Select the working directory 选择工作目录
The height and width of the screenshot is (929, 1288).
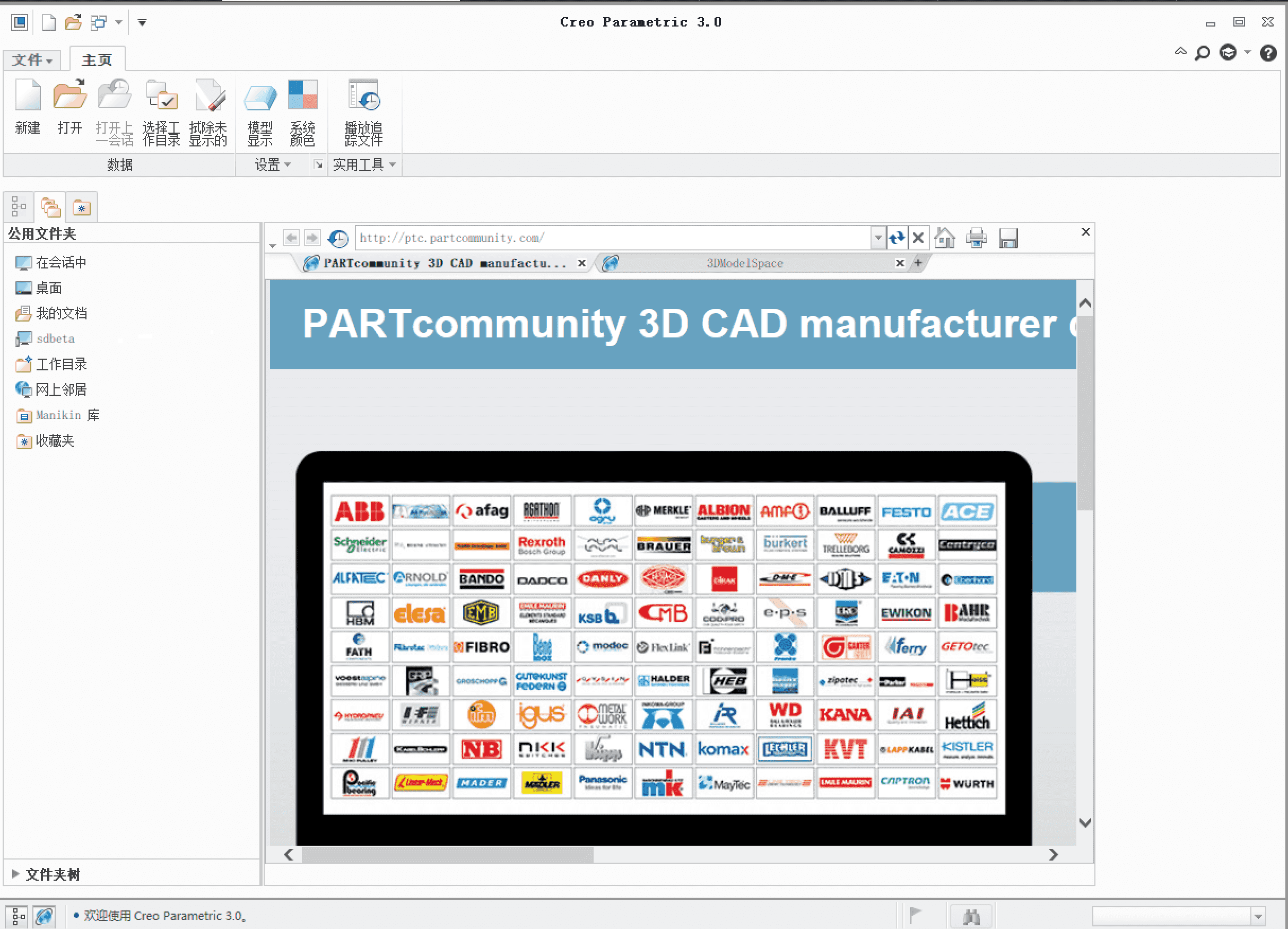pos(161,110)
